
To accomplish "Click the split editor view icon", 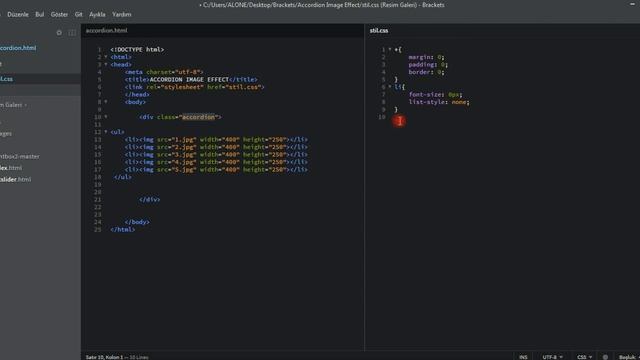I will click(x=72, y=33).
